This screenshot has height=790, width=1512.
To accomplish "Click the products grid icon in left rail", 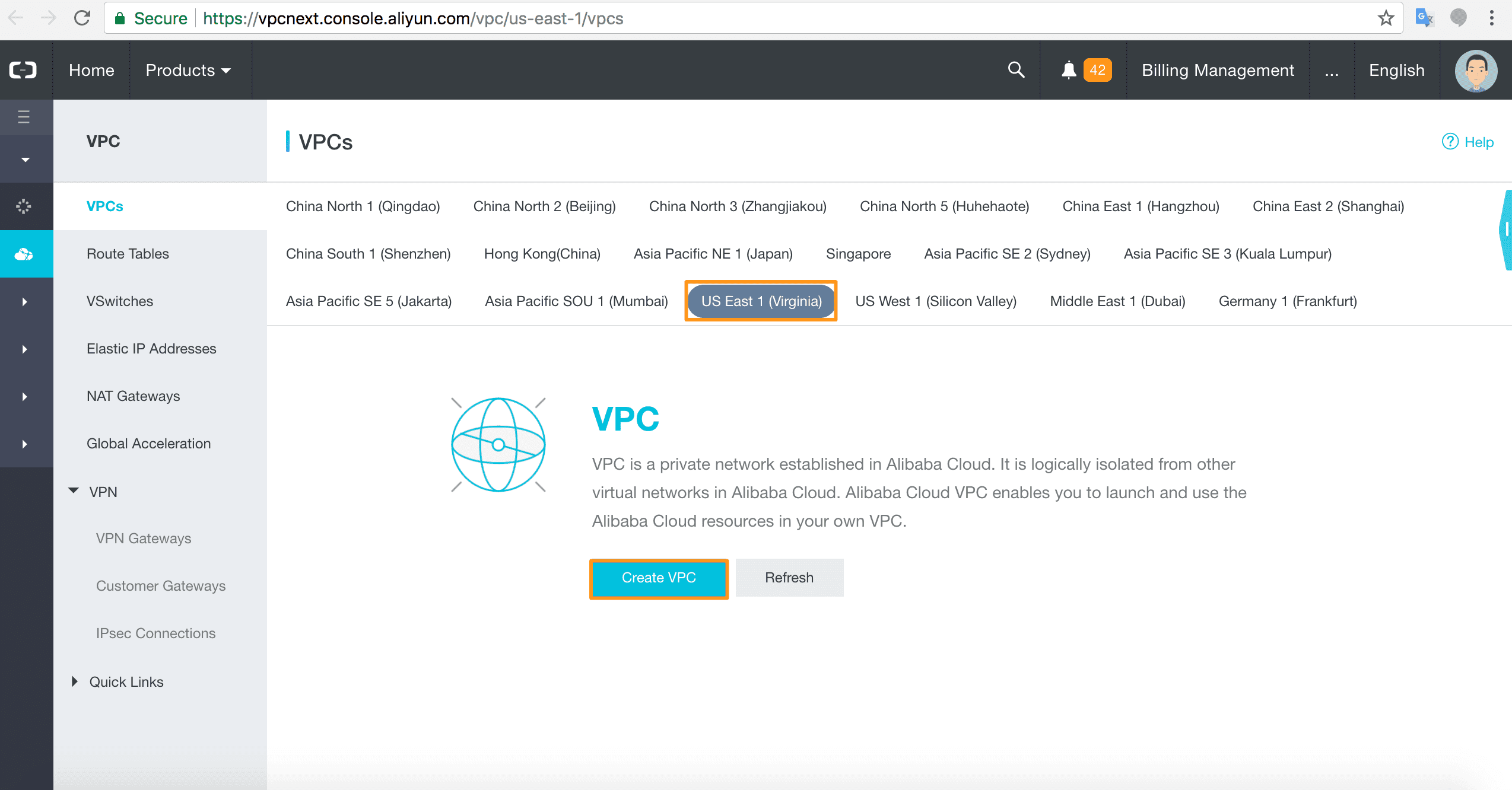I will click(24, 206).
